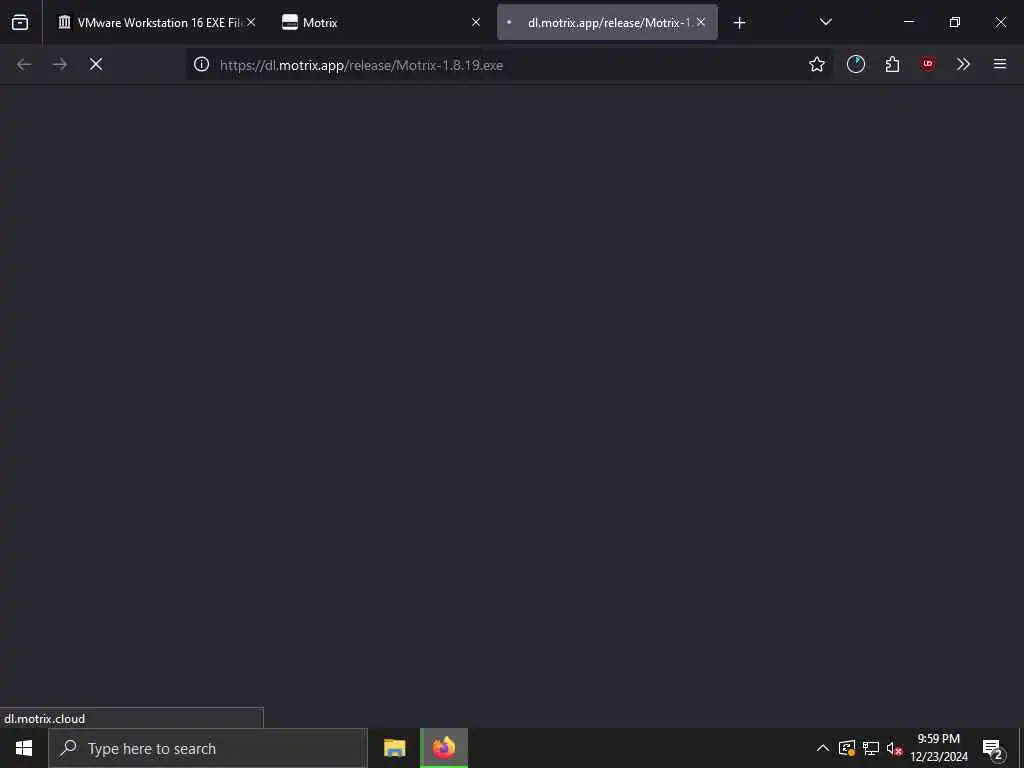
Task: Show site information icon in address bar
Action: (x=201, y=64)
